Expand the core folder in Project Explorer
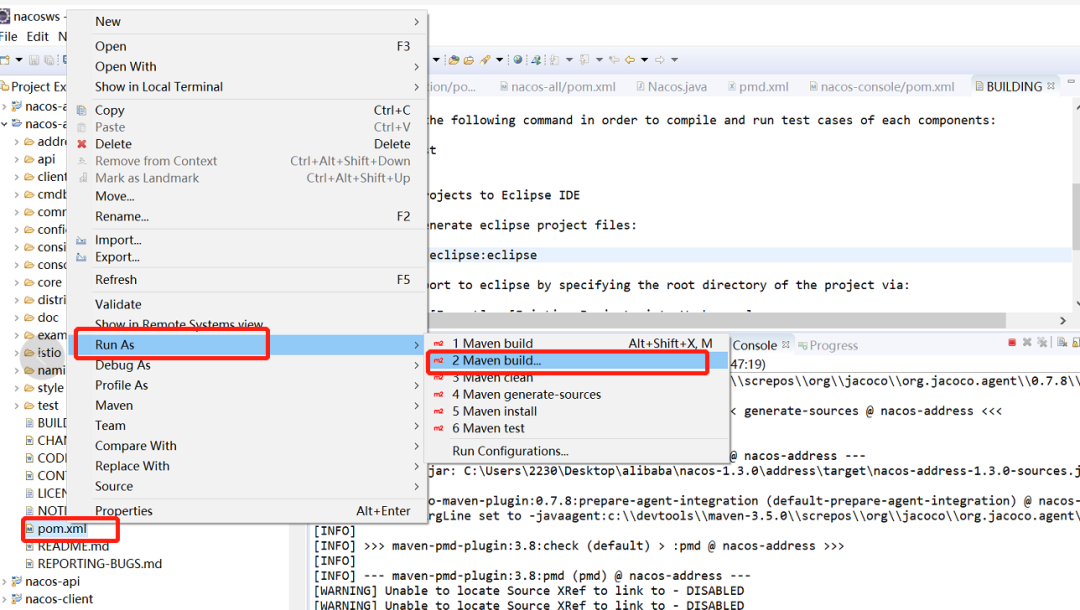Screen dimensions: 1080x610 (17, 282)
